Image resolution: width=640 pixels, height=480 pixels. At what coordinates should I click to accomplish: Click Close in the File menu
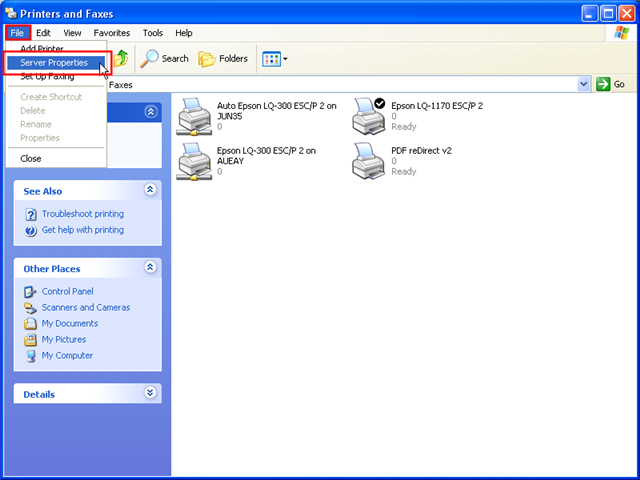tap(31, 158)
